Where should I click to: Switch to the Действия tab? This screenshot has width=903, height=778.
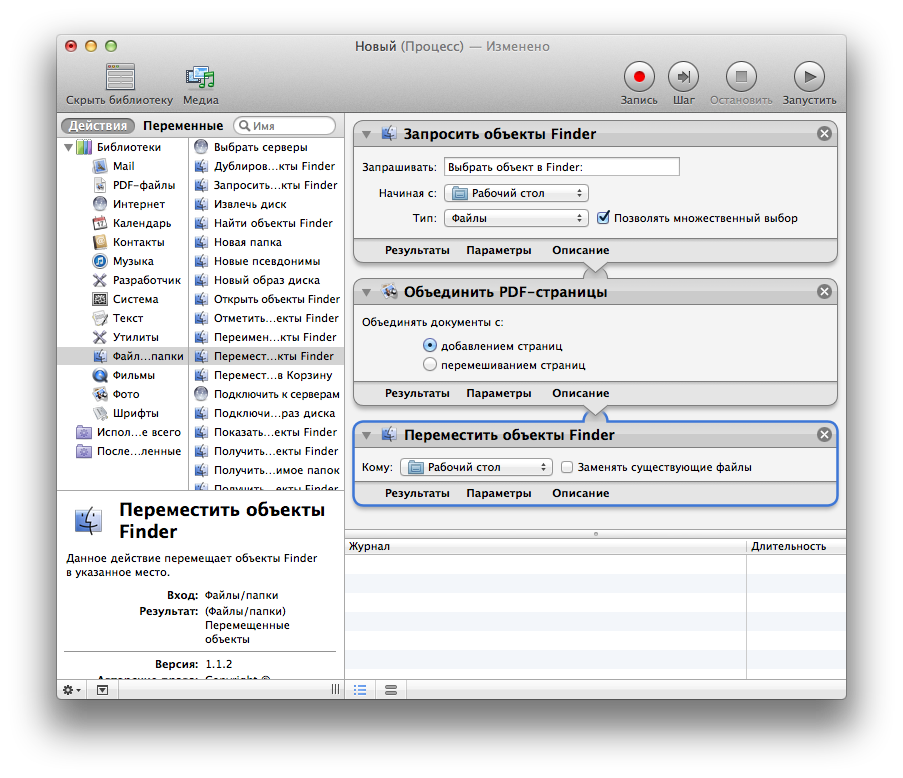pos(97,126)
